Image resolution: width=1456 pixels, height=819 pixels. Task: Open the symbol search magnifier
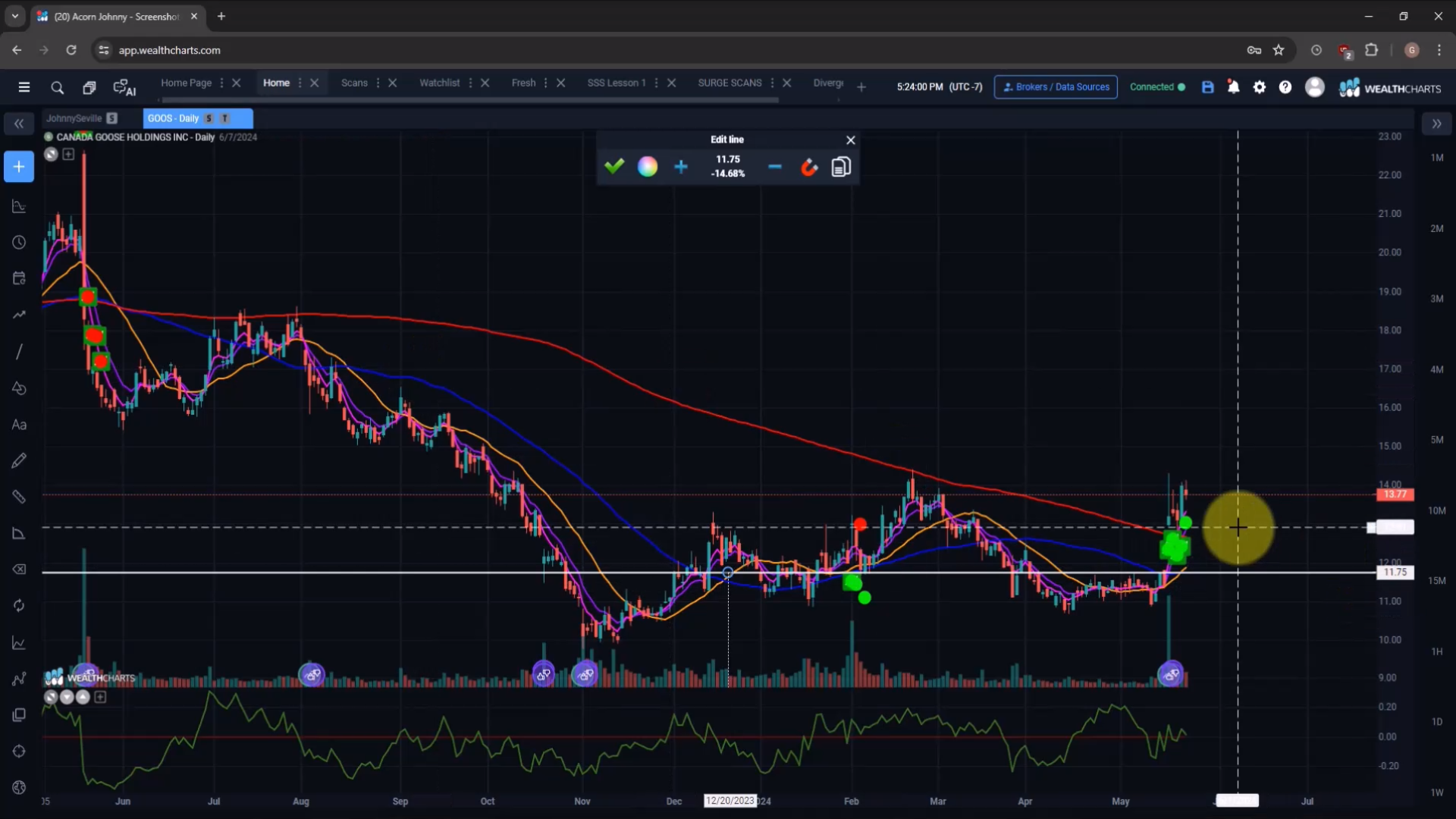pyautogui.click(x=57, y=87)
